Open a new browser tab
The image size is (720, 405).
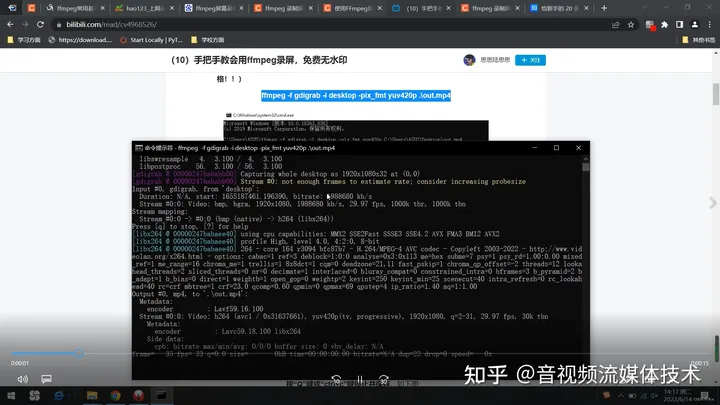[604, 8]
